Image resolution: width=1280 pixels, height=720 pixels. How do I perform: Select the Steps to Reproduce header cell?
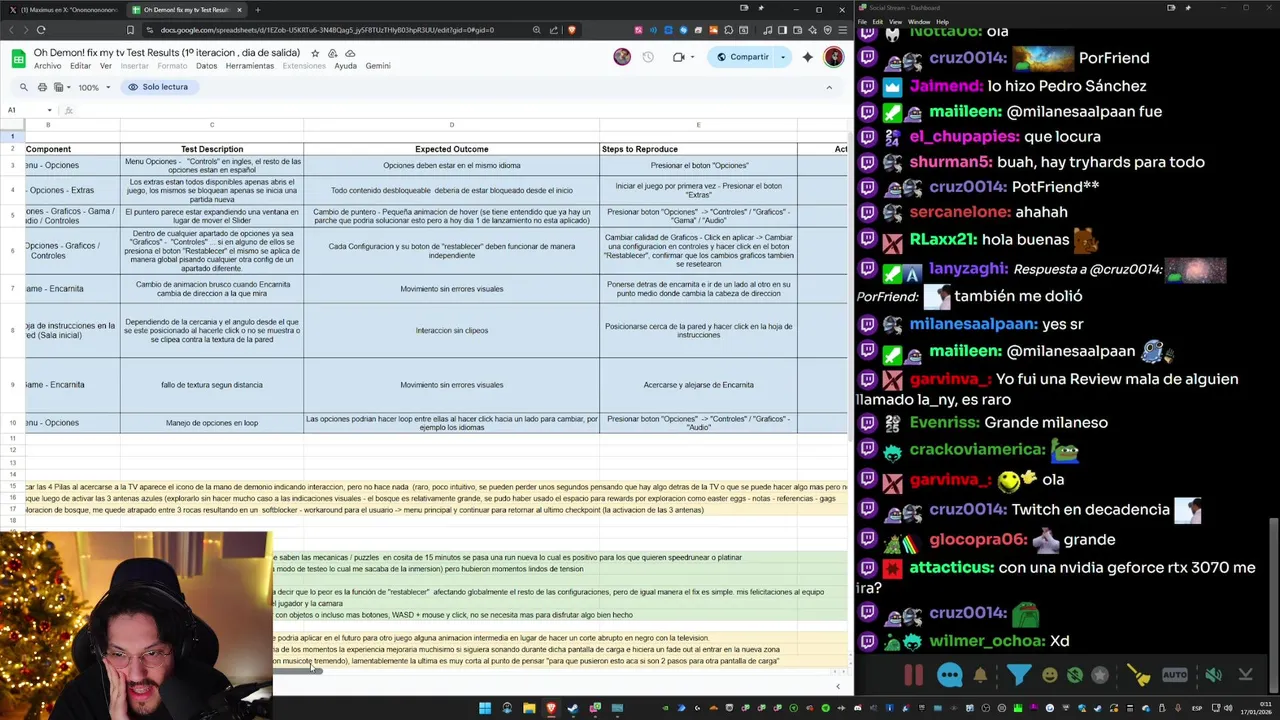[698, 149]
